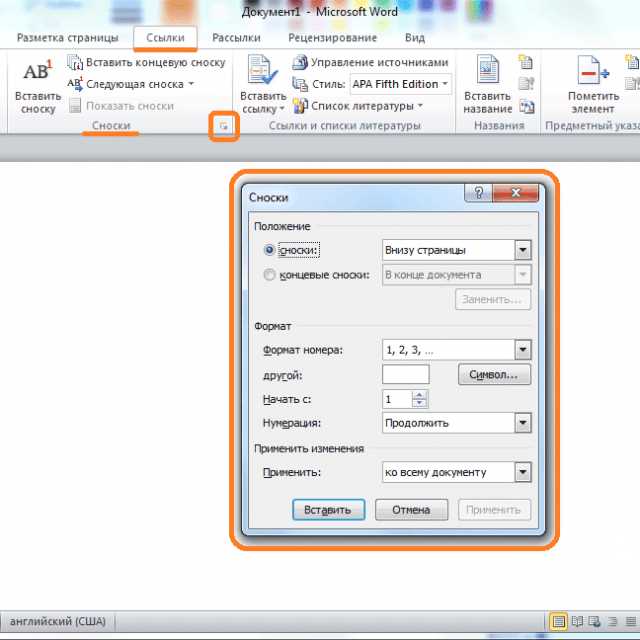Image resolution: width=640 pixels, height=640 pixels.
Task: Switch to the Рассылки ribbon tab
Action: tap(236, 38)
